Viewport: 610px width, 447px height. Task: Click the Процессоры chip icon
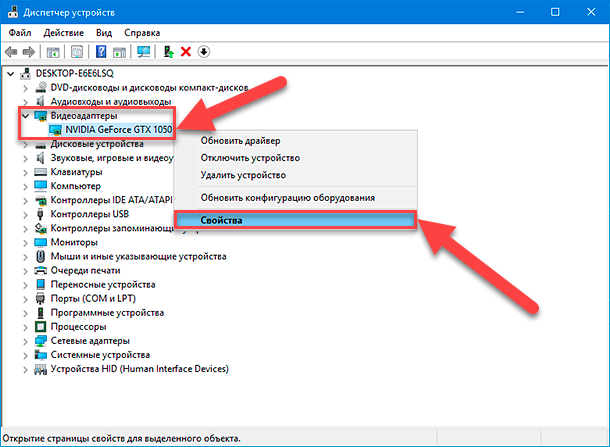coord(40,327)
